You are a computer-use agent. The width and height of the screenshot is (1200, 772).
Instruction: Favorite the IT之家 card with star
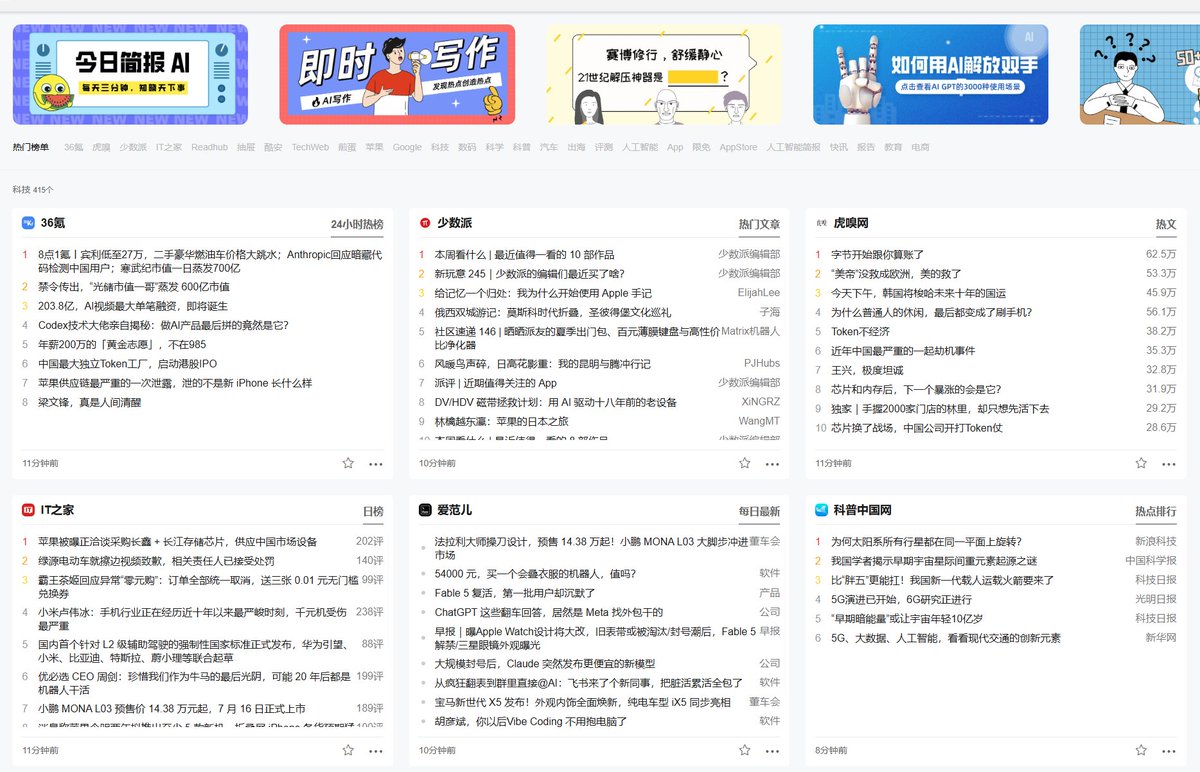tap(348, 749)
